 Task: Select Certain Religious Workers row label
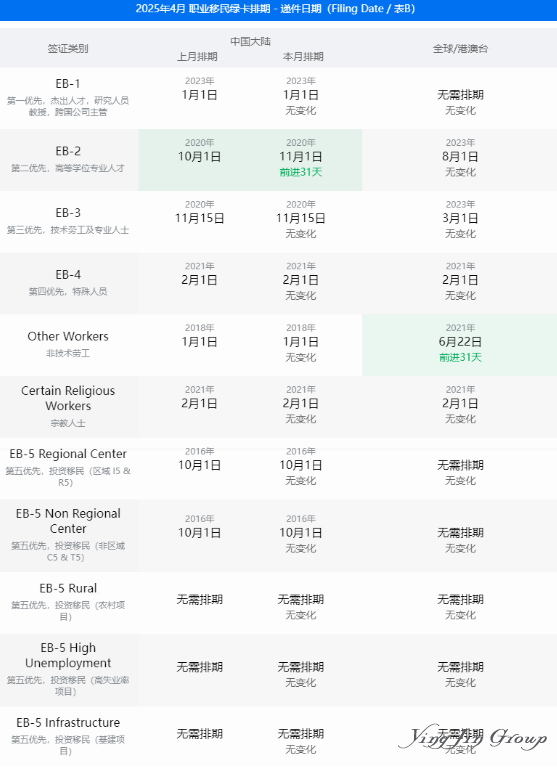pyautogui.click(x=68, y=398)
